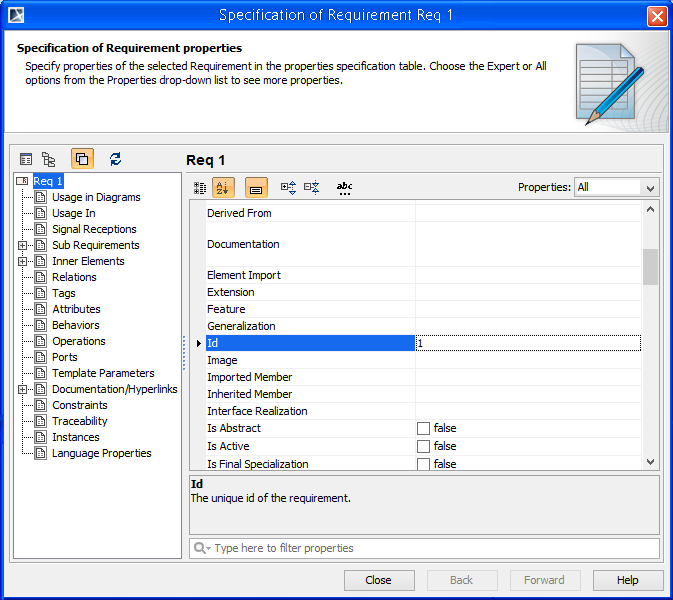This screenshot has width=673, height=600.
Task: Click the expand all properties icon
Action: (289, 187)
